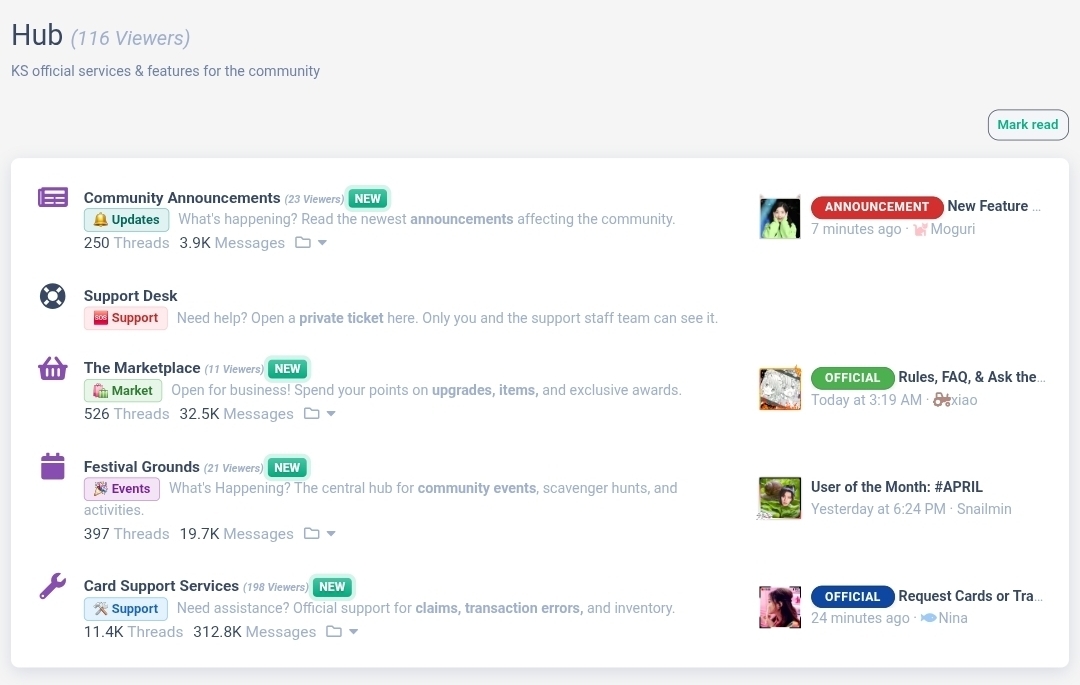Click the Mark read button
Viewport: 1080px width, 685px height.
click(x=1028, y=125)
